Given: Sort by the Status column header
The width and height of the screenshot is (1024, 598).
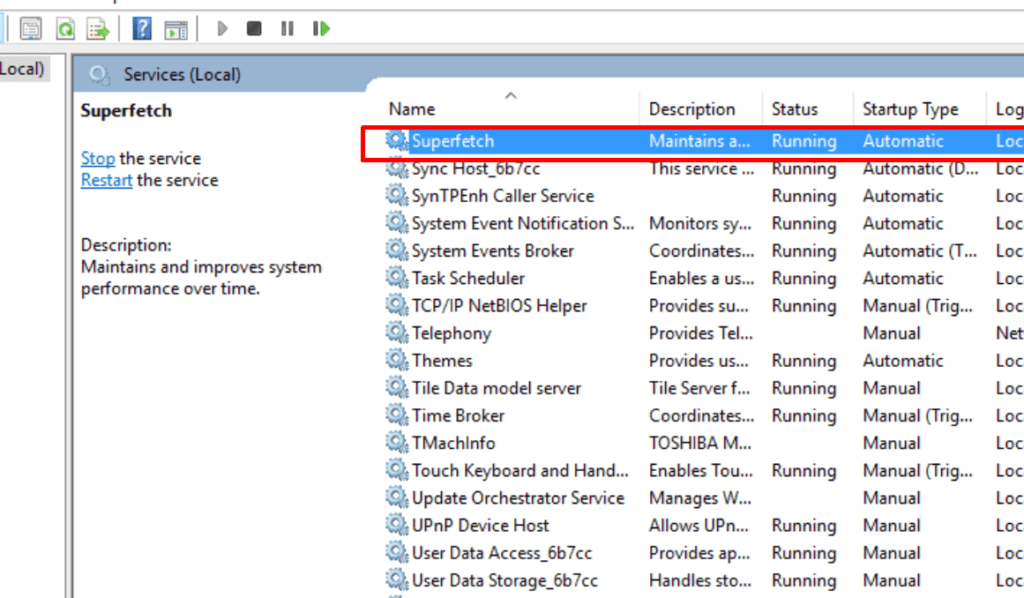Looking at the screenshot, I should [794, 109].
